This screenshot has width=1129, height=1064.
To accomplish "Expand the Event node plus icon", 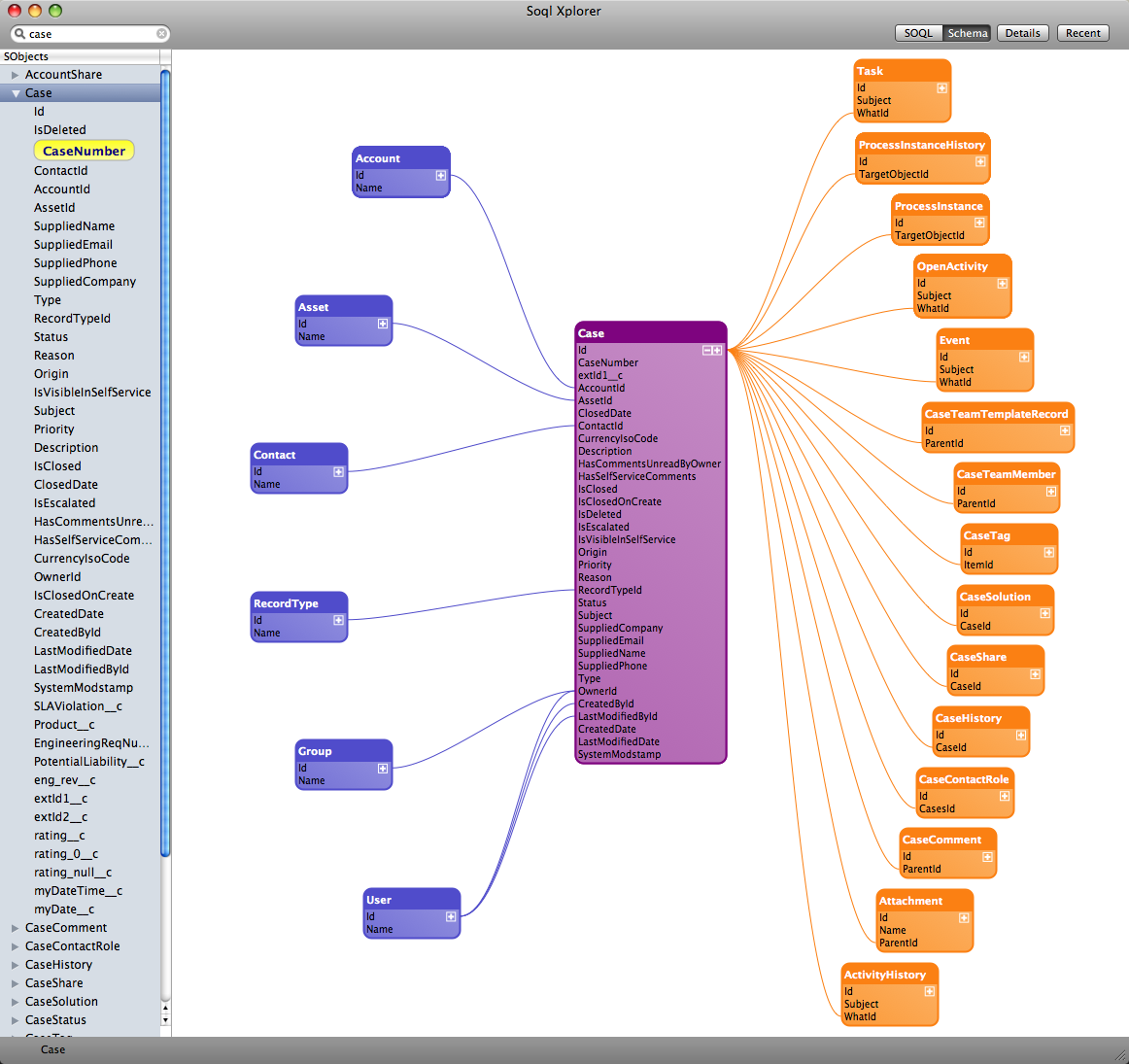I will point(1024,357).
